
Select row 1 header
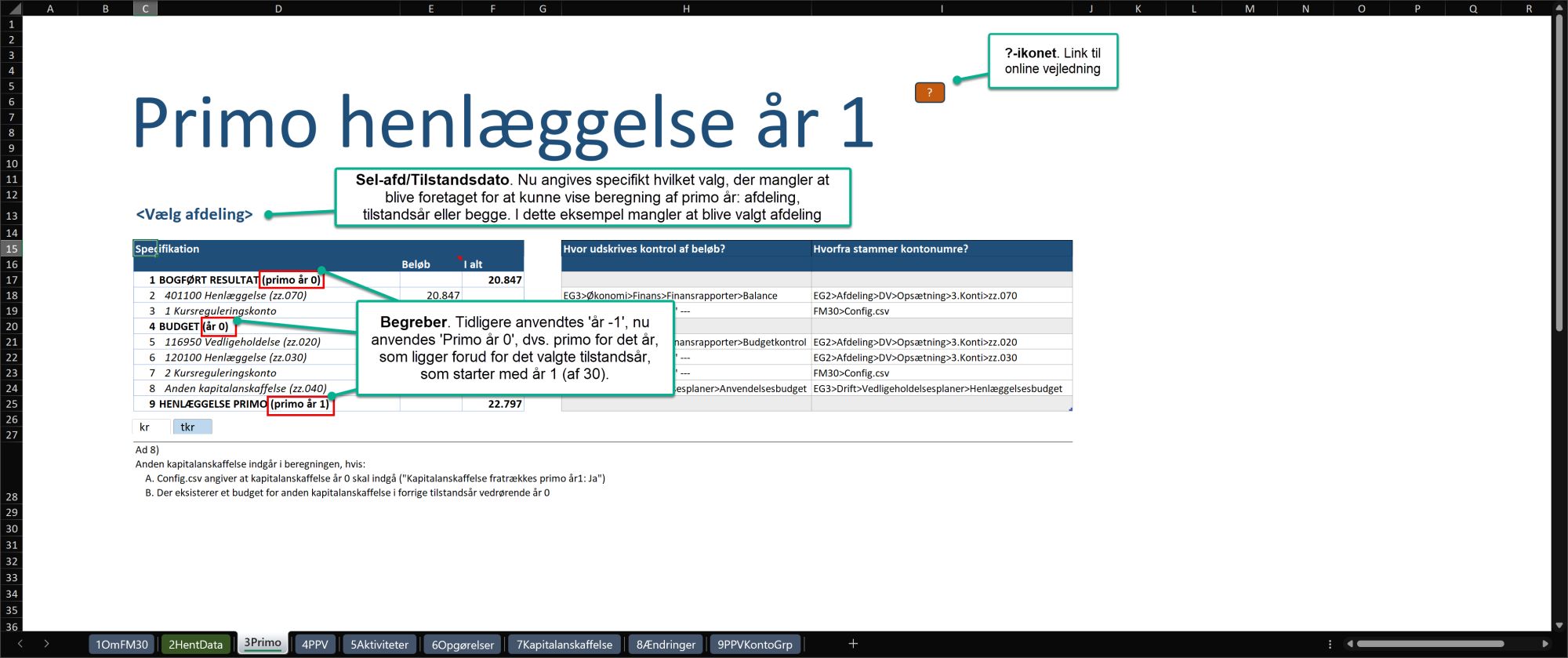point(11,24)
